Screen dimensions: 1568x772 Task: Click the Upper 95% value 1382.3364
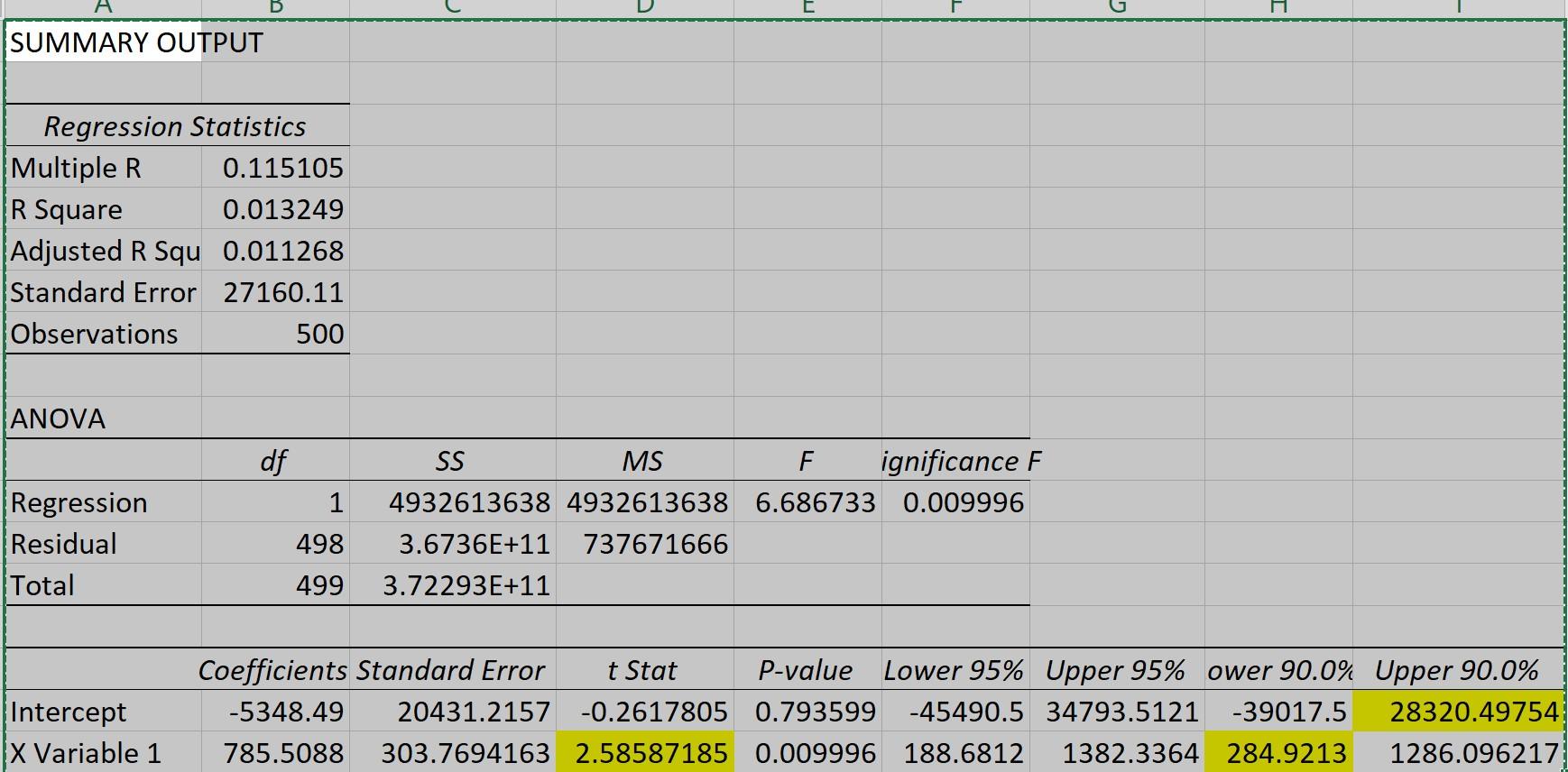tap(1117, 751)
